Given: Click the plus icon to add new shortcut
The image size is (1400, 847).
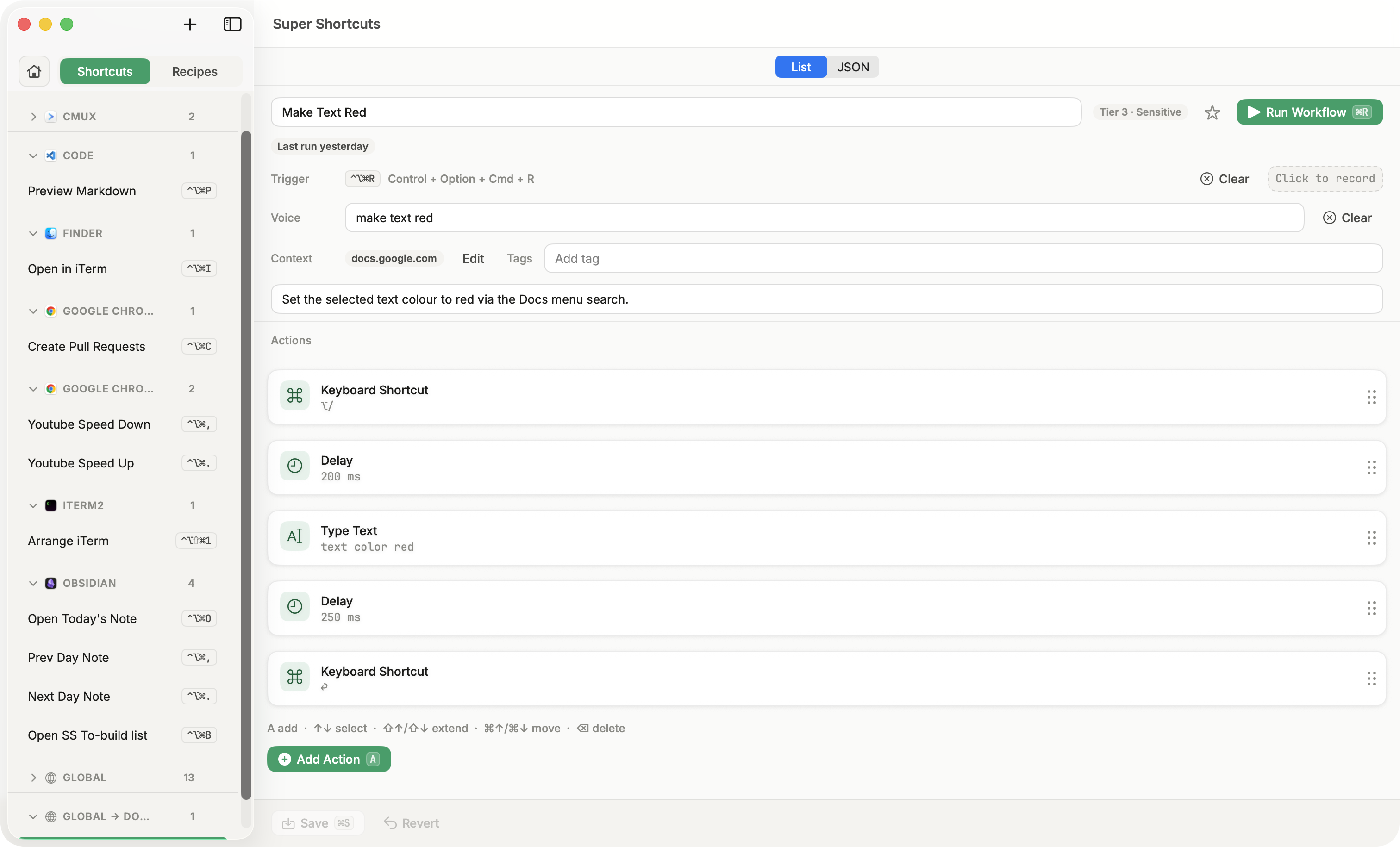Looking at the screenshot, I should point(190,24).
